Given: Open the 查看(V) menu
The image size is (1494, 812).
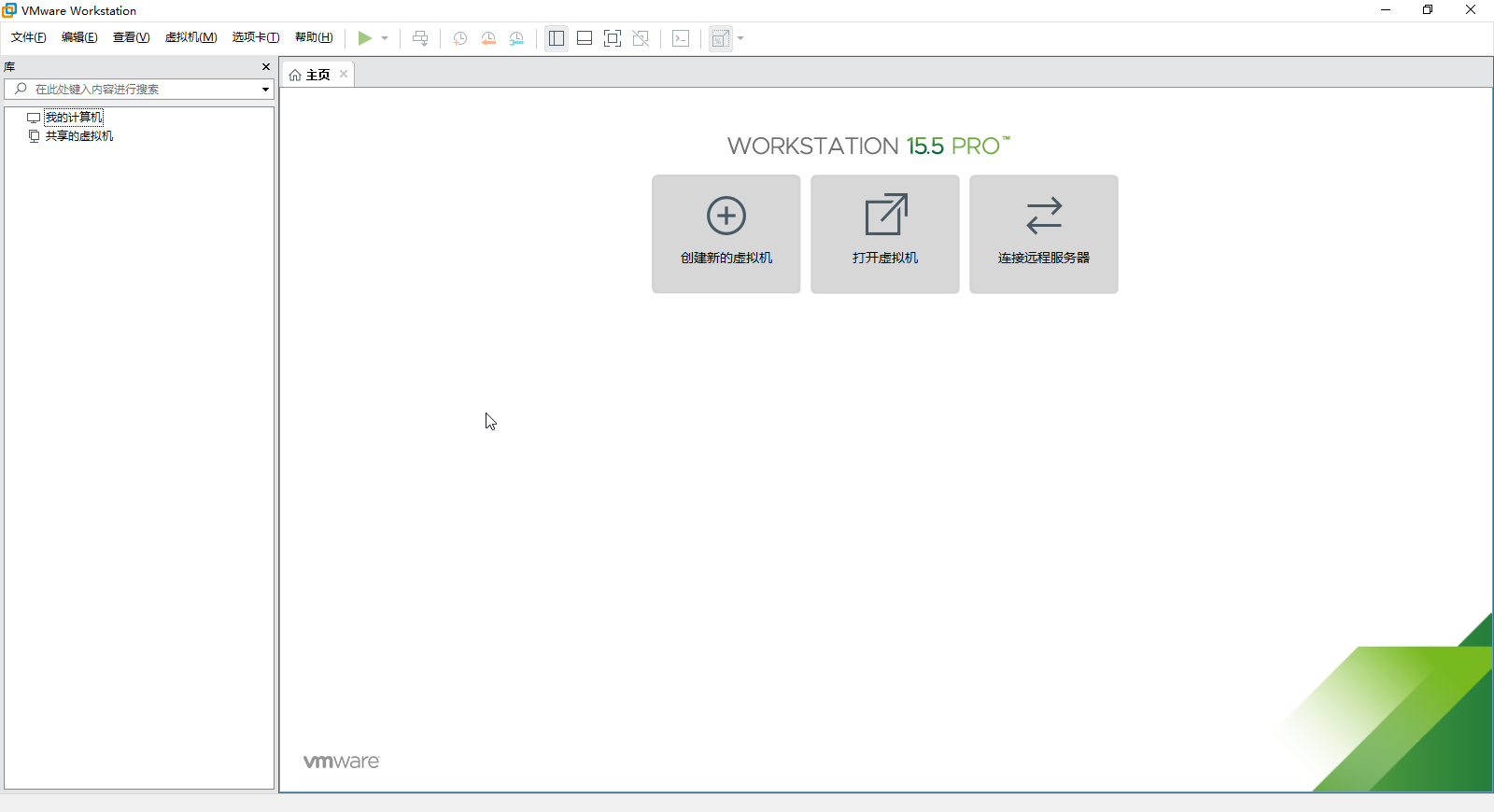Looking at the screenshot, I should (x=131, y=37).
